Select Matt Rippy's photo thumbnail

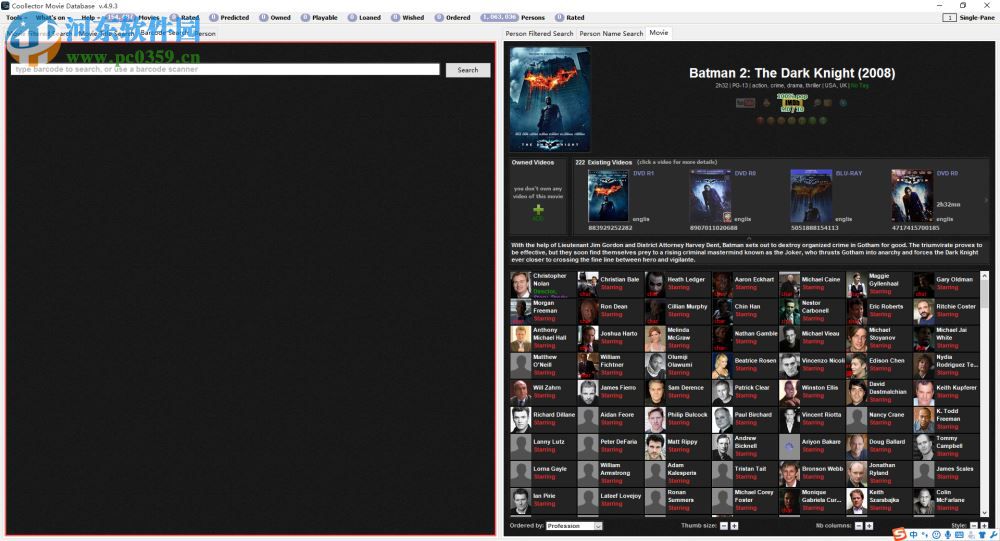click(655, 447)
